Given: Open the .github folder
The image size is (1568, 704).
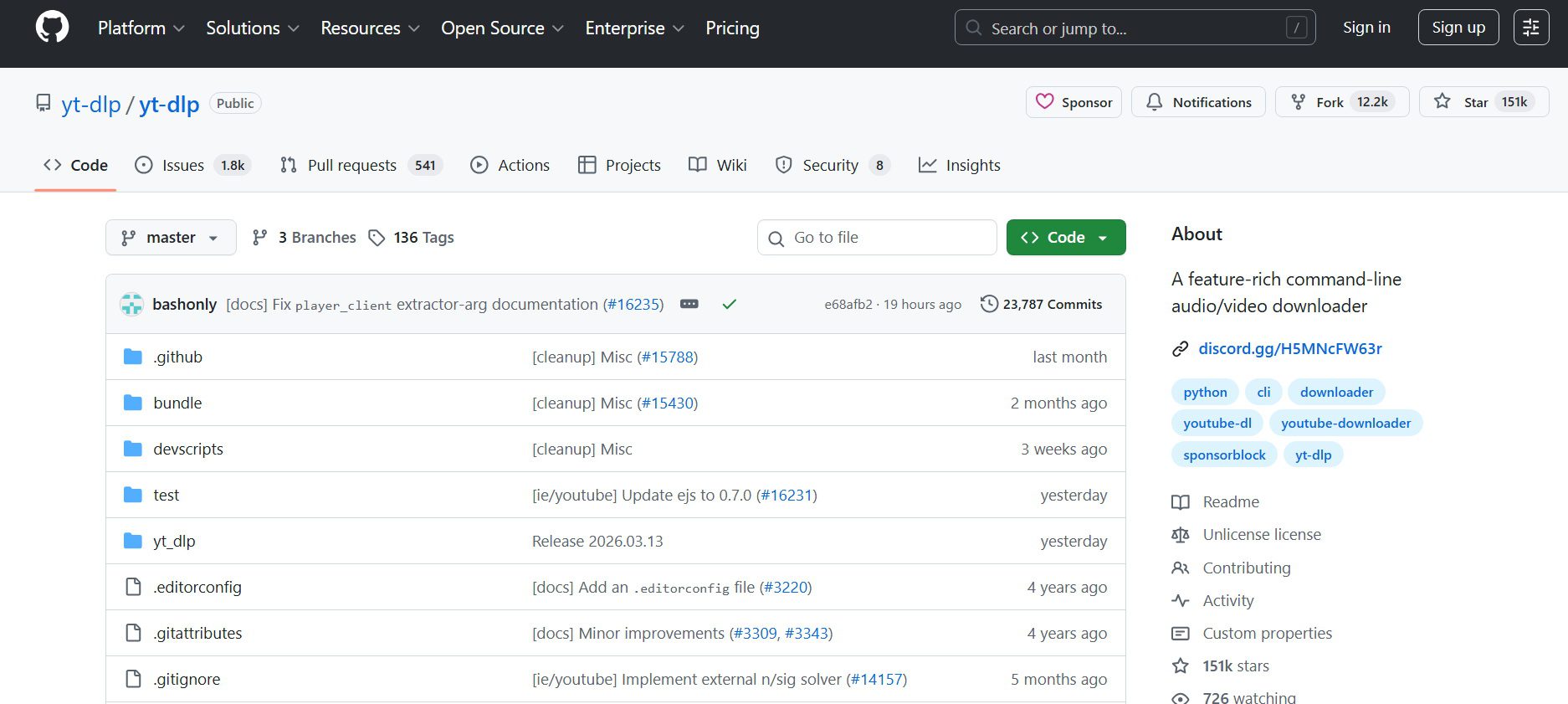Looking at the screenshot, I should tap(177, 357).
